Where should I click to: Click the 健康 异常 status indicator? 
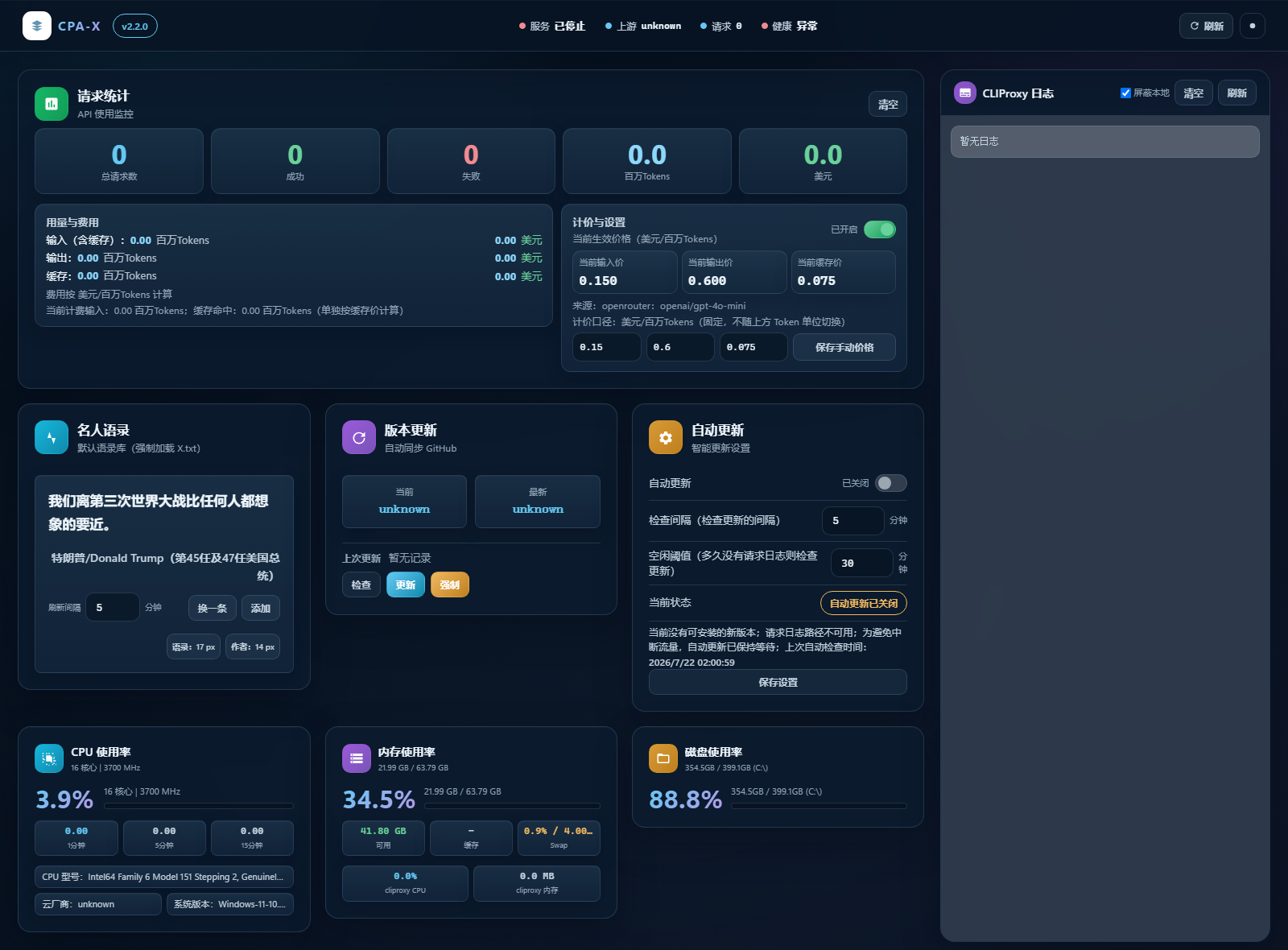(x=790, y=26)
